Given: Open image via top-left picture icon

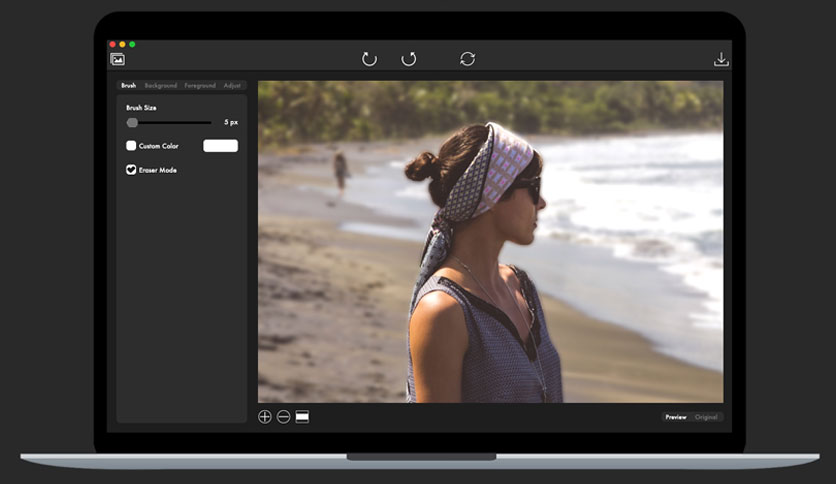Looking at the screenshot, I should pos(117,59).
